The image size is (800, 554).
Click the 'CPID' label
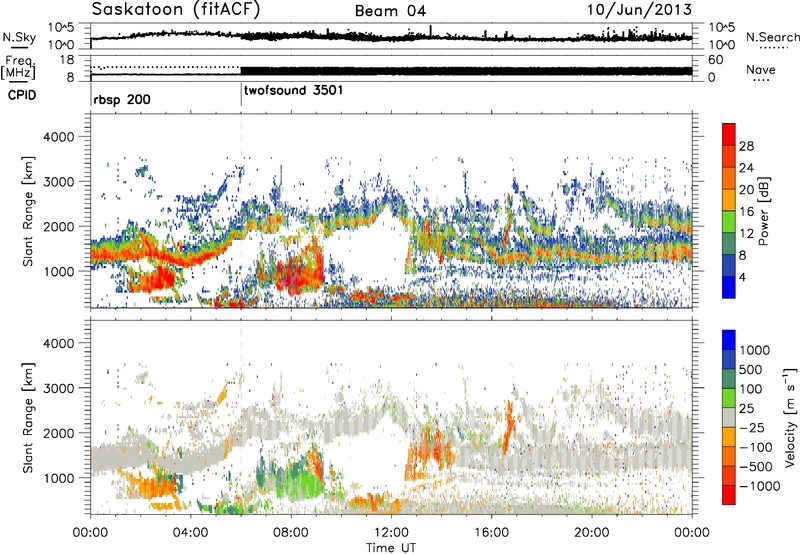point(22,95)
